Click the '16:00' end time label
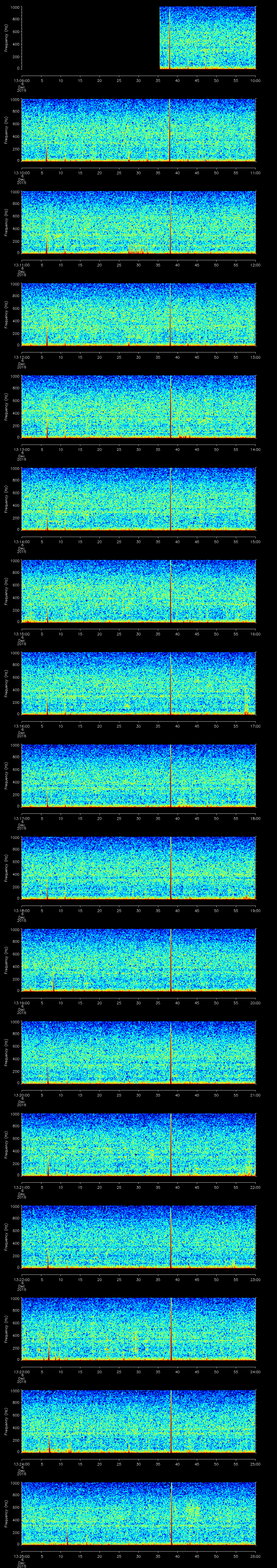 [x=256, y=634]
